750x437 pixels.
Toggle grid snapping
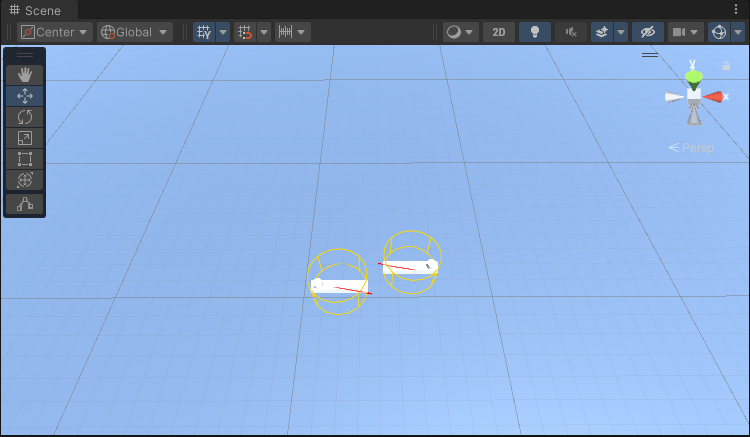pos(245,32)
